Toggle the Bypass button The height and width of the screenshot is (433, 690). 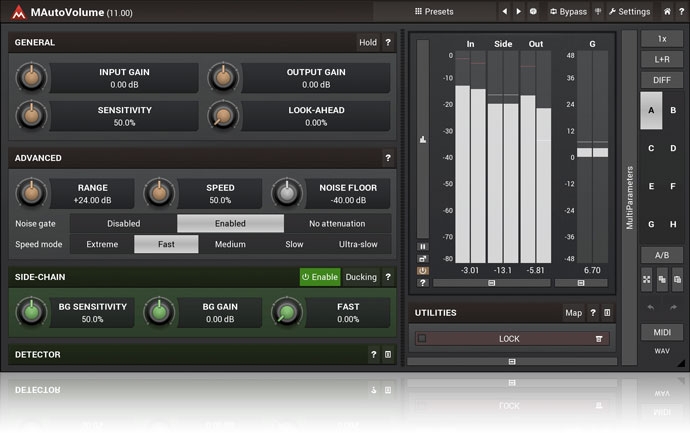(567, 11)
